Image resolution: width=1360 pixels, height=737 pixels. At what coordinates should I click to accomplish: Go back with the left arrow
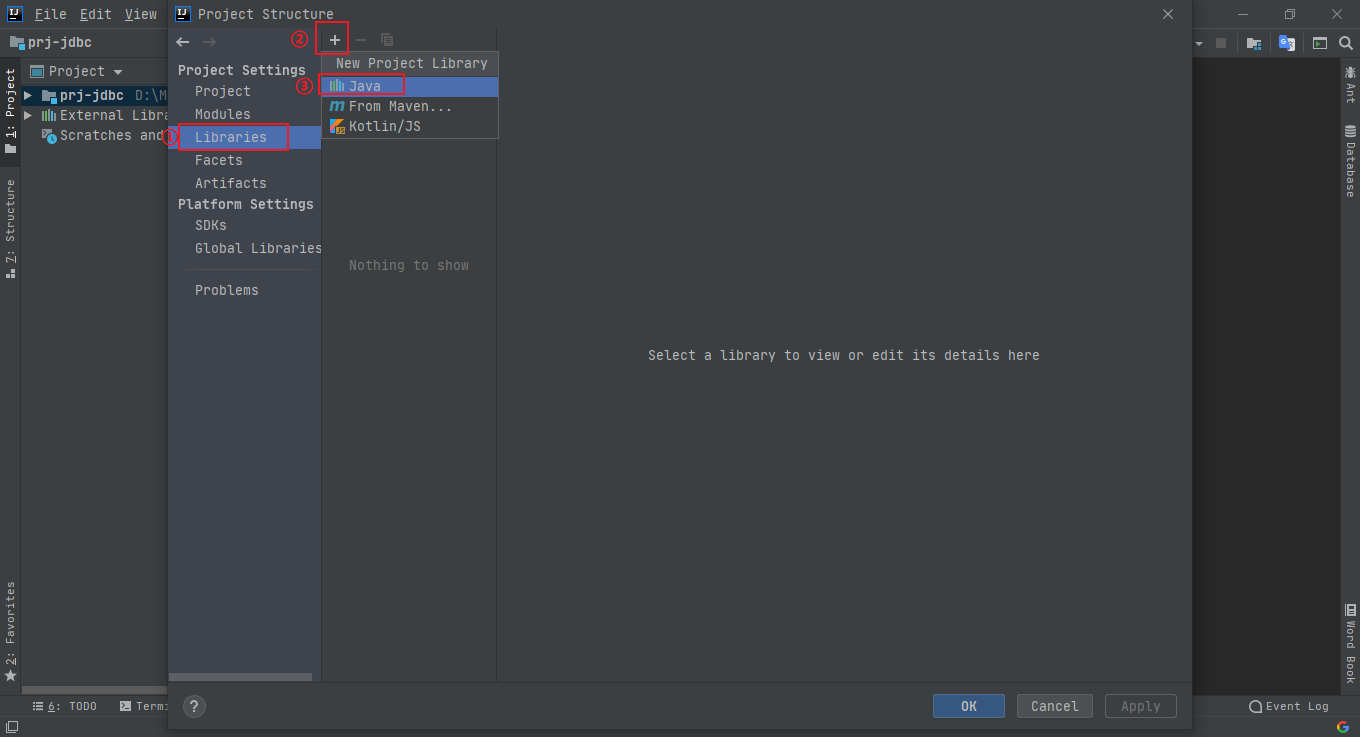183,42
